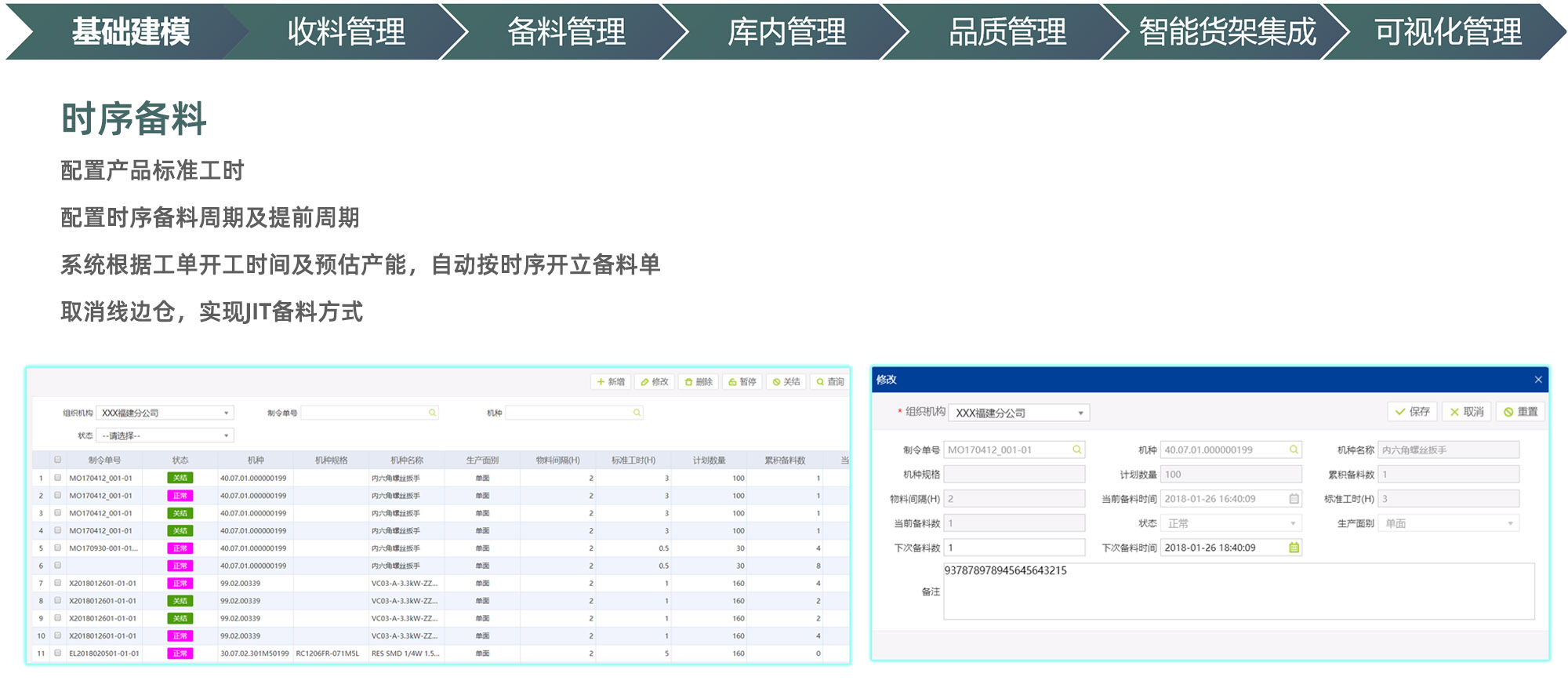The image size is (1568, 699).
Task: Click the 查询 (search) toolbar button
Action: tap(830, 382)
